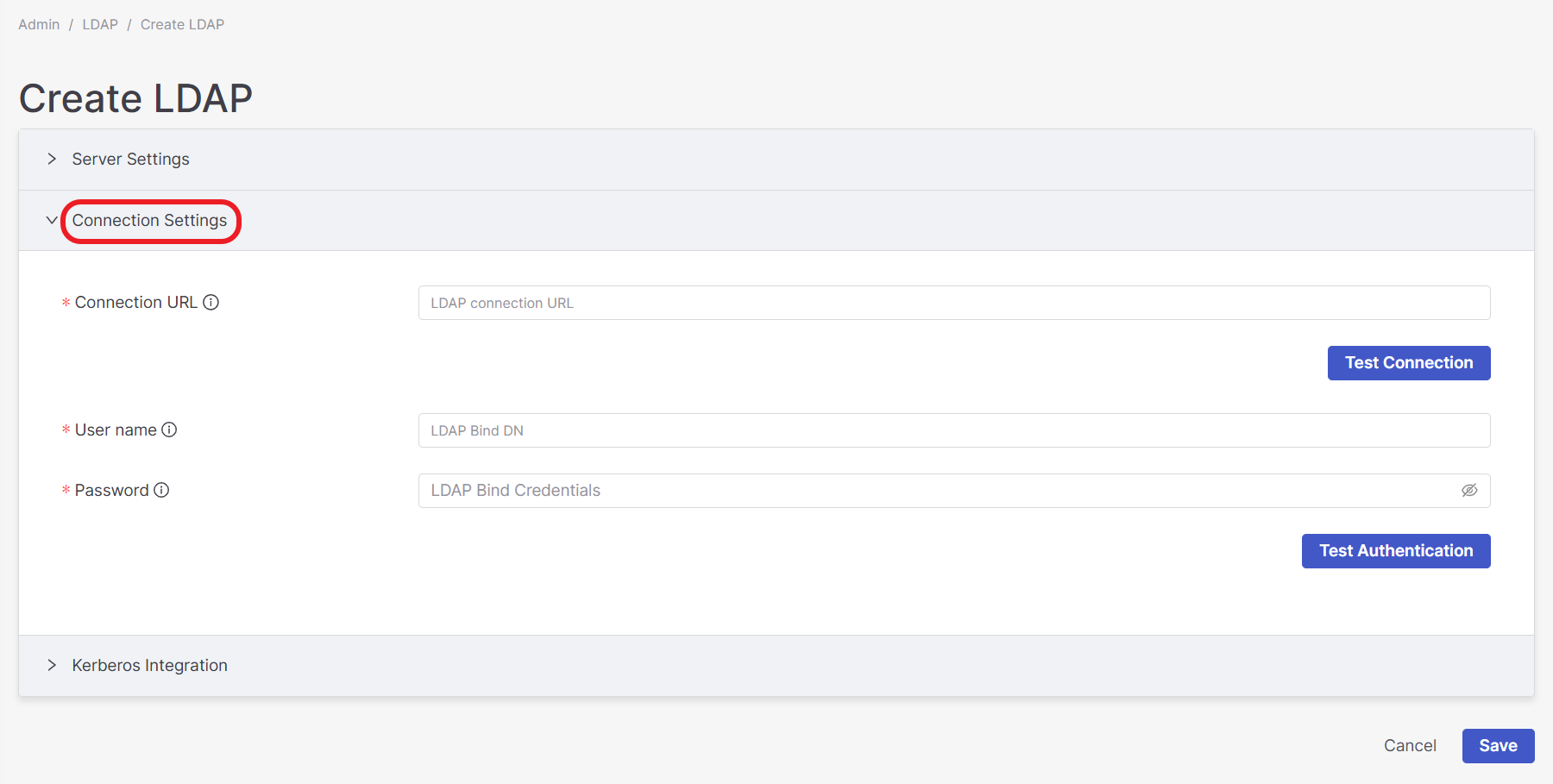Select the User name label
The height and width of the screenshot is (784, 1553).
[x=116, y=430]
